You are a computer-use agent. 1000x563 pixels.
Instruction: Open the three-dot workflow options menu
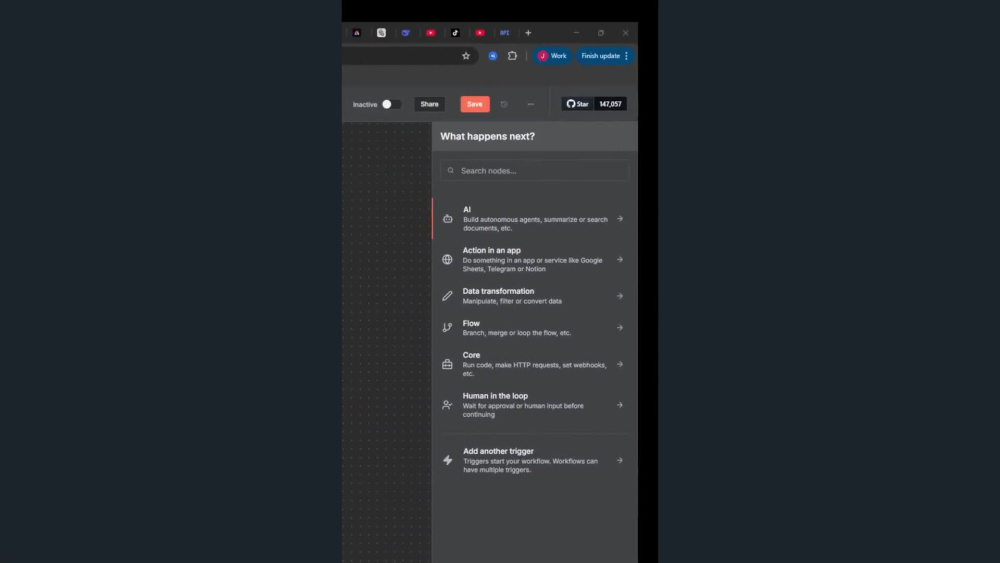point(531,104)
